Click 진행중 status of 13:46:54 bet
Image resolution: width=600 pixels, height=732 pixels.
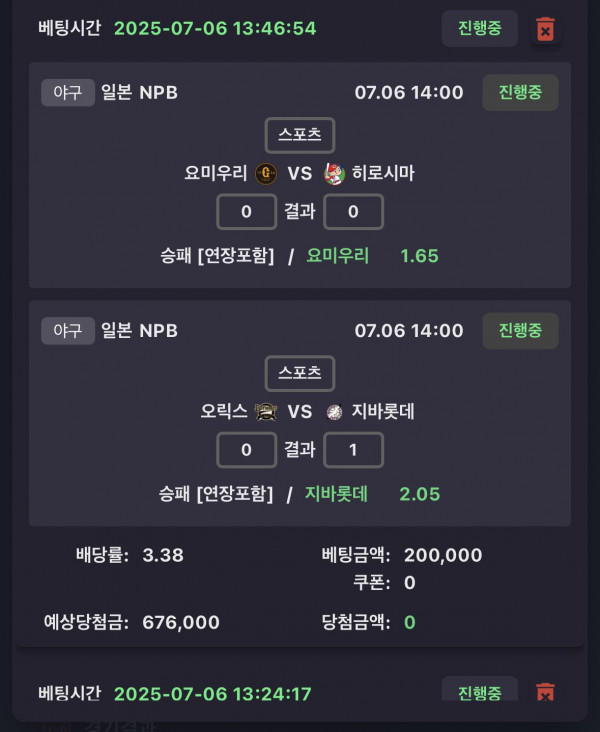coord(480,28)
